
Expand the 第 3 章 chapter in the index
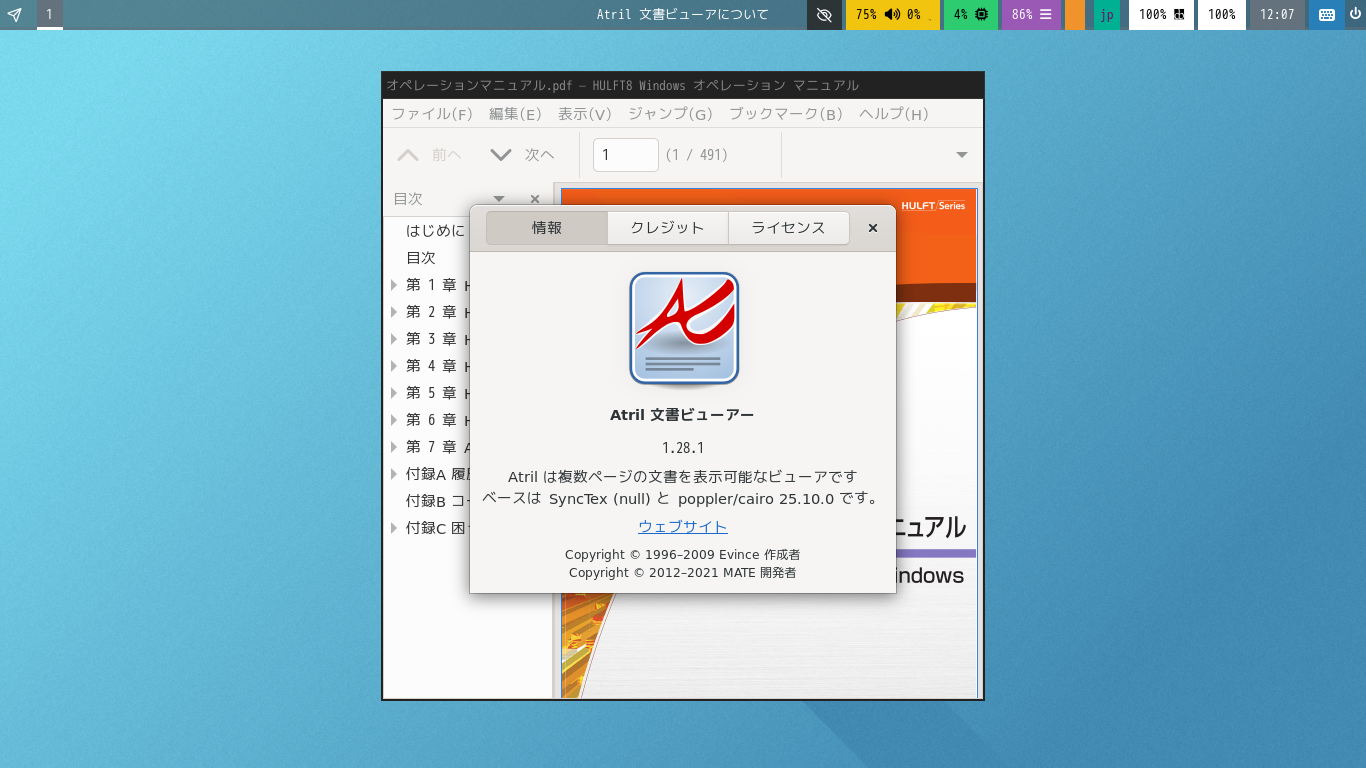click(x=394, y=339)
